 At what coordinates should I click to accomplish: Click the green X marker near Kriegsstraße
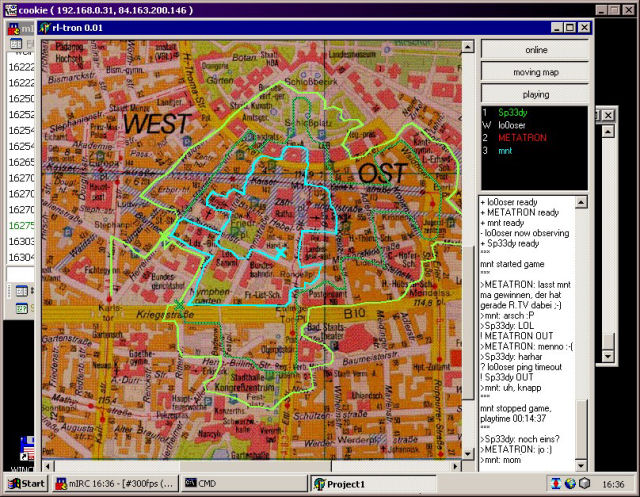click(x=179, y=304)
